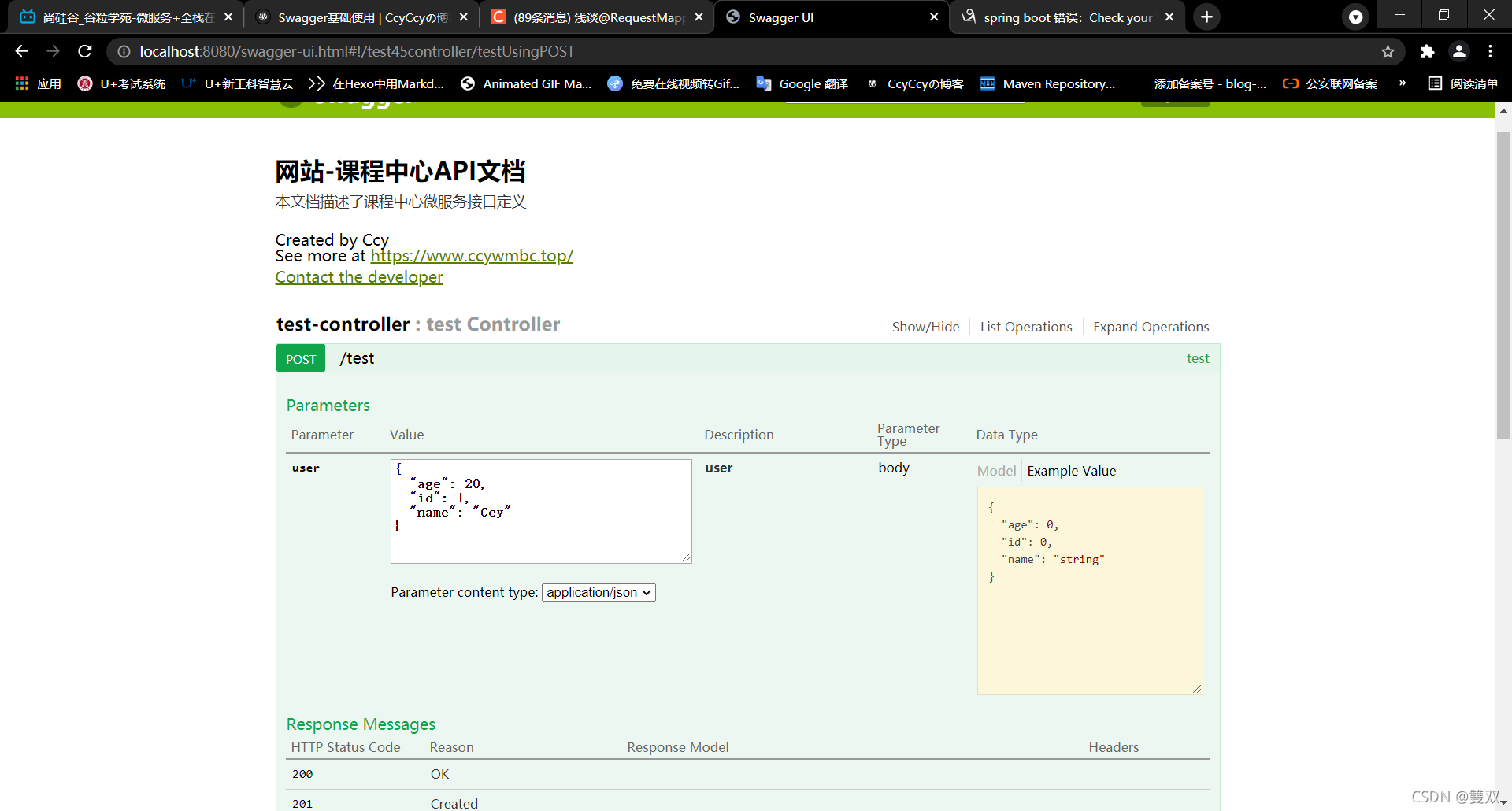Bookmark this page with the star icon
1512x811 pixels.
[x=1388, y=51]
